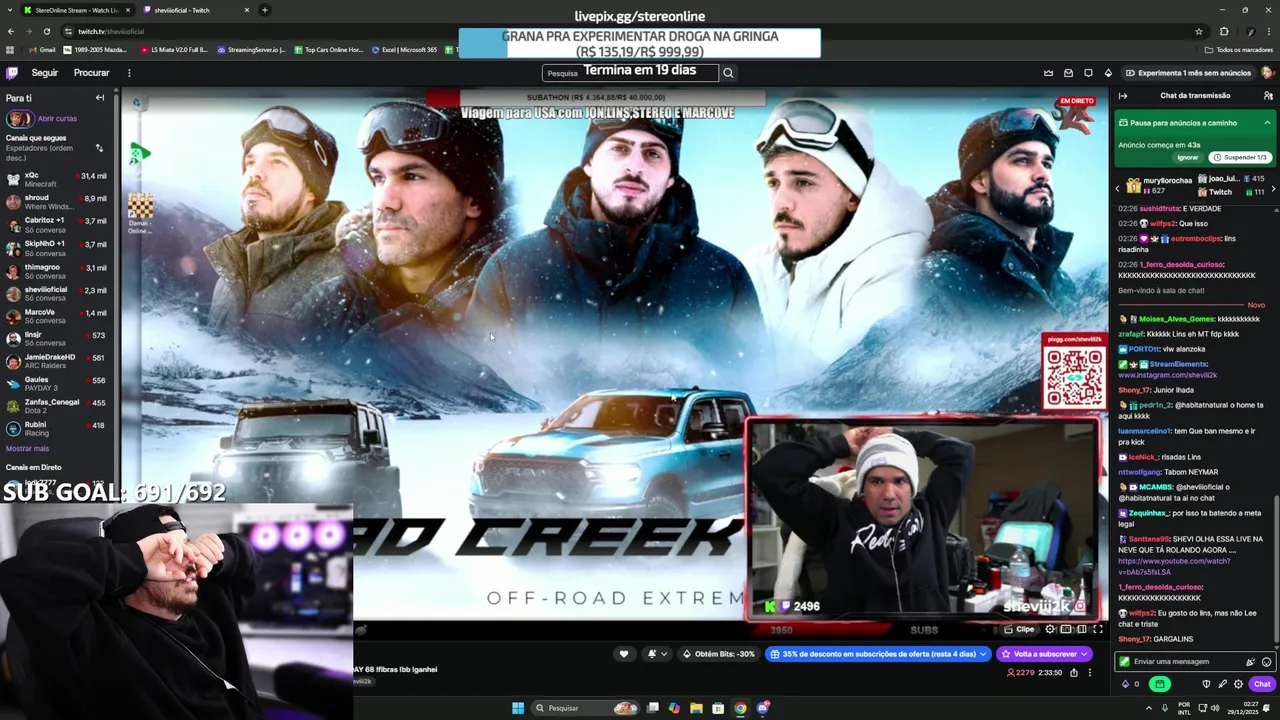
Task: Open the YouTube link in Santtana95's message
Action: tap(1174, 567)
